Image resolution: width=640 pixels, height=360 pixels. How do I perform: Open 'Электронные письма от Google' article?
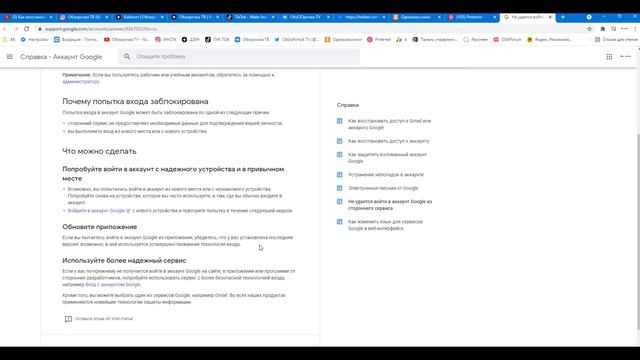coord(383,188)
